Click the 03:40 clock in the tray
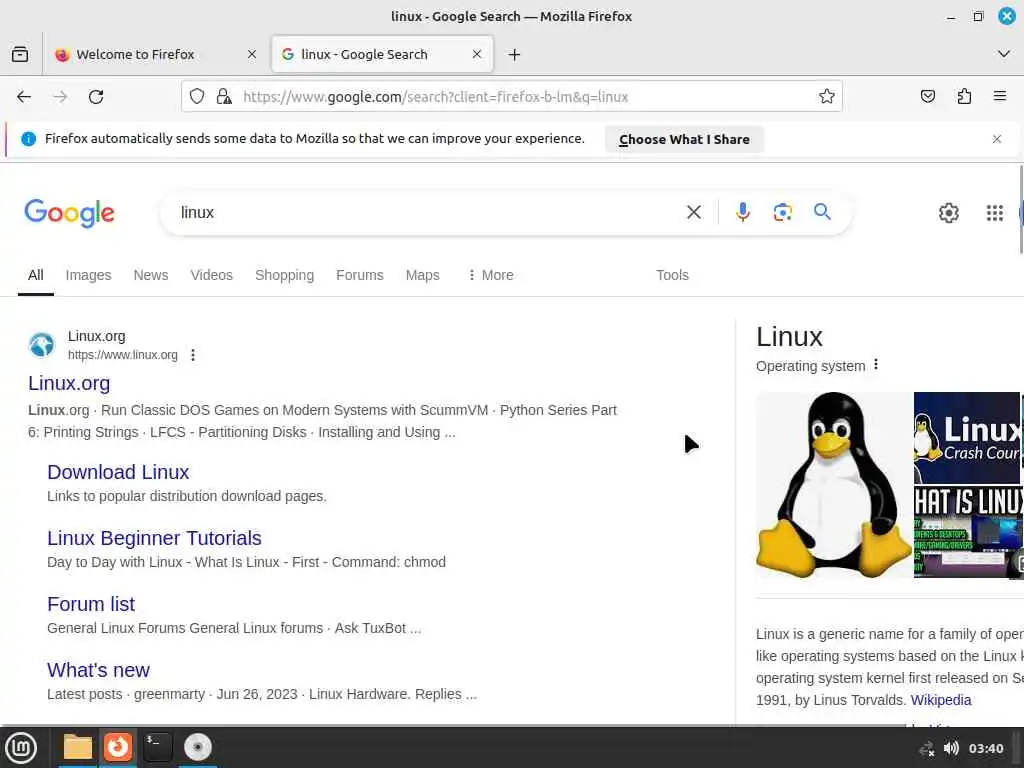The image size is (1024, 768). (x=986, y=748)
